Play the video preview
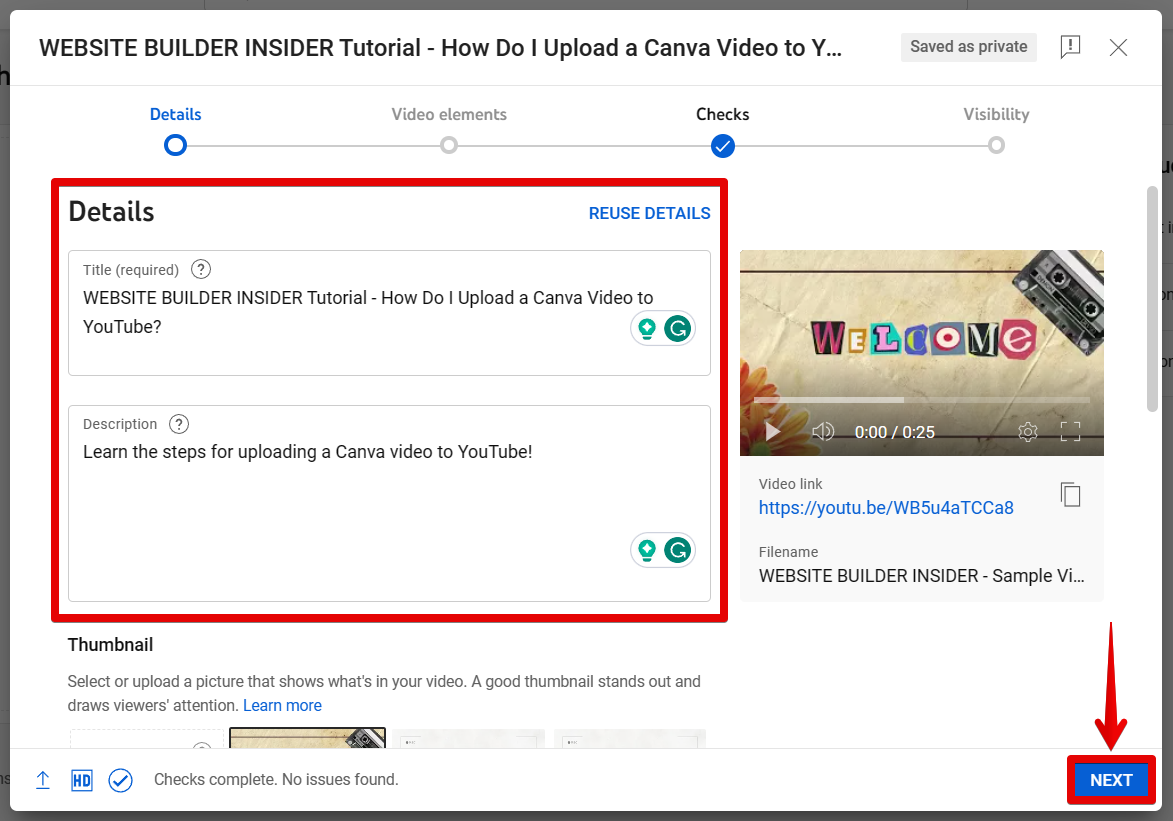 [772, 432]
